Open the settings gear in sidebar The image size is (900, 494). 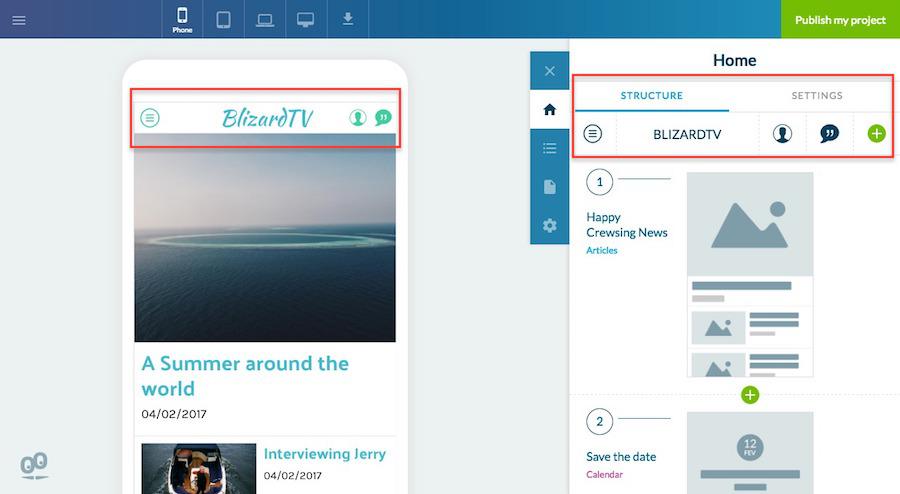(x=549, y=225)
